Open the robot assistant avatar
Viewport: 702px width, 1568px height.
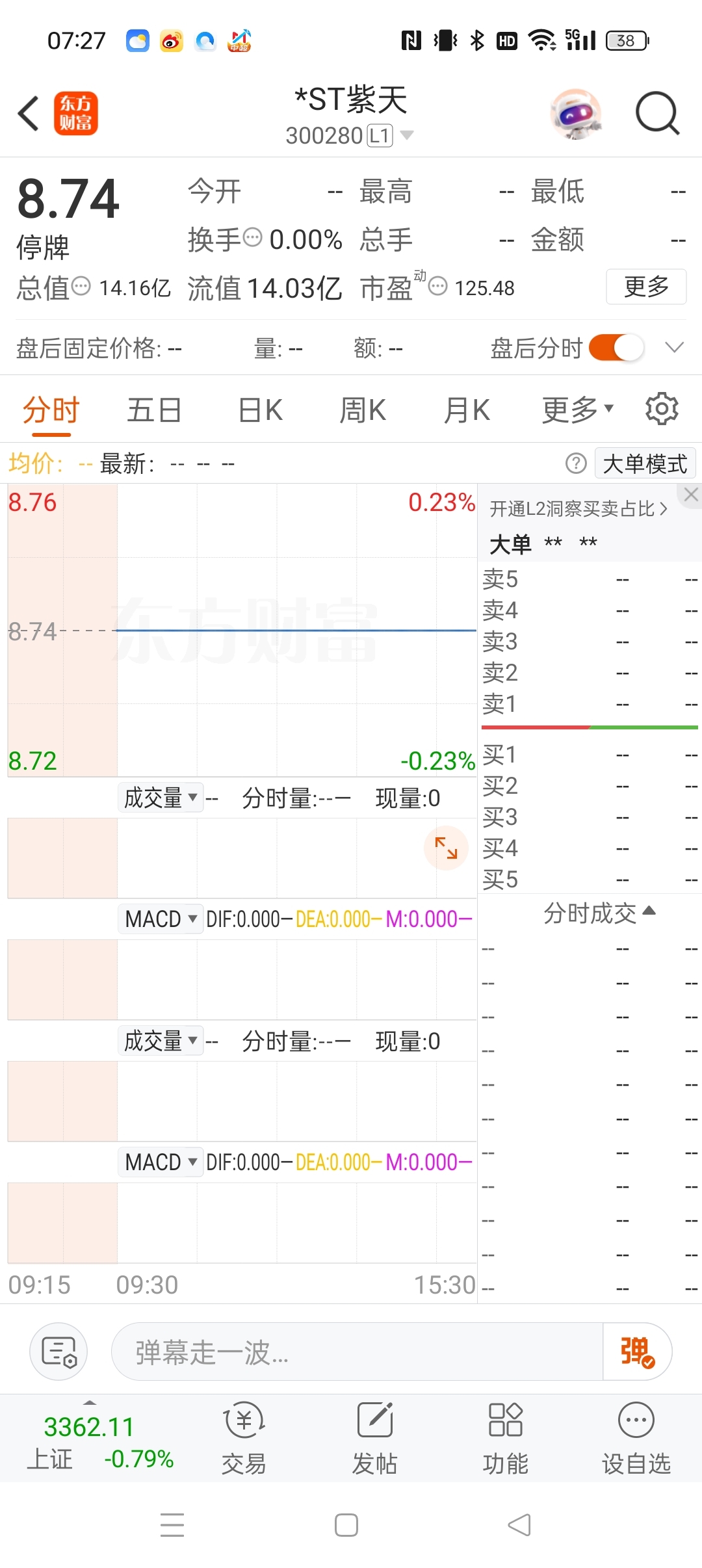click(576, 114)
